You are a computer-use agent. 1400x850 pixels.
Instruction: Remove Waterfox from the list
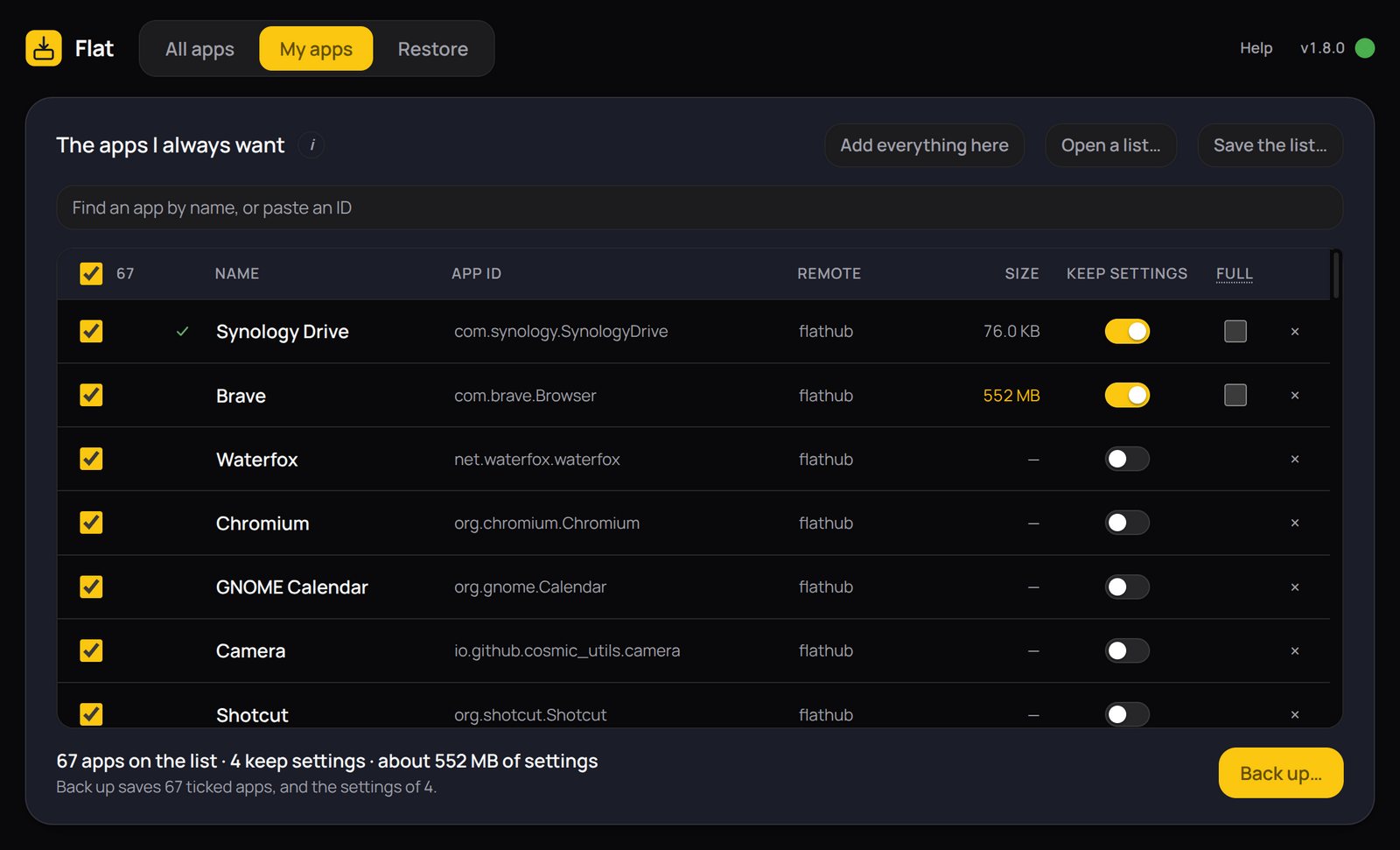point(1295,460)
